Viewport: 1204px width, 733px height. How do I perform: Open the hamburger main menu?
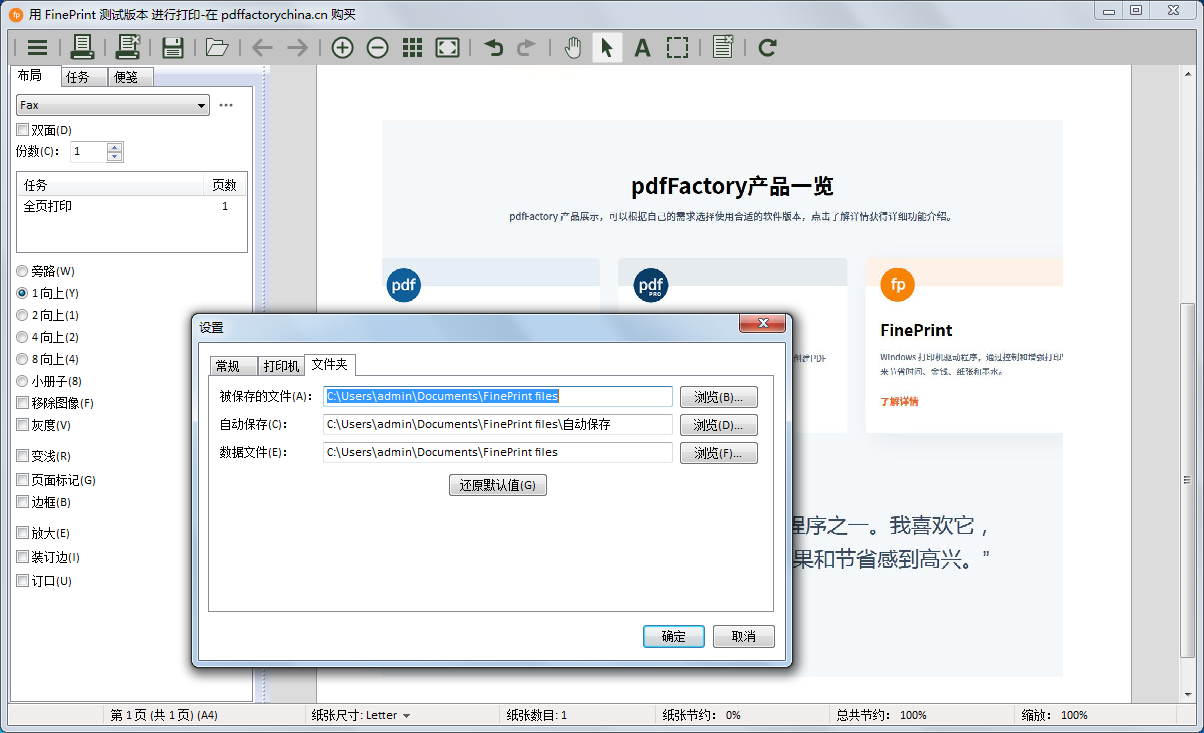pyautogui.click(x=37, y=47)
